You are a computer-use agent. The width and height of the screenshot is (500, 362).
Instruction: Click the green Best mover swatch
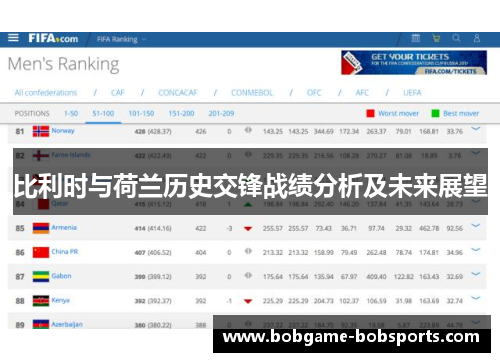click(x=435, y=113)
